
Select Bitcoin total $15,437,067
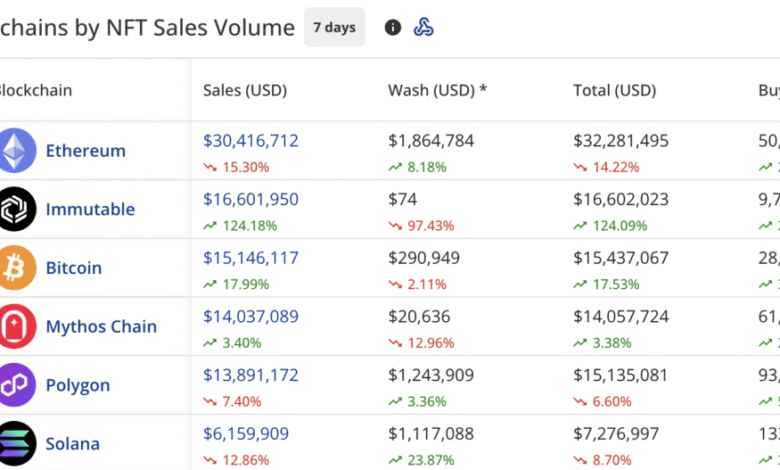click(621, 258)
